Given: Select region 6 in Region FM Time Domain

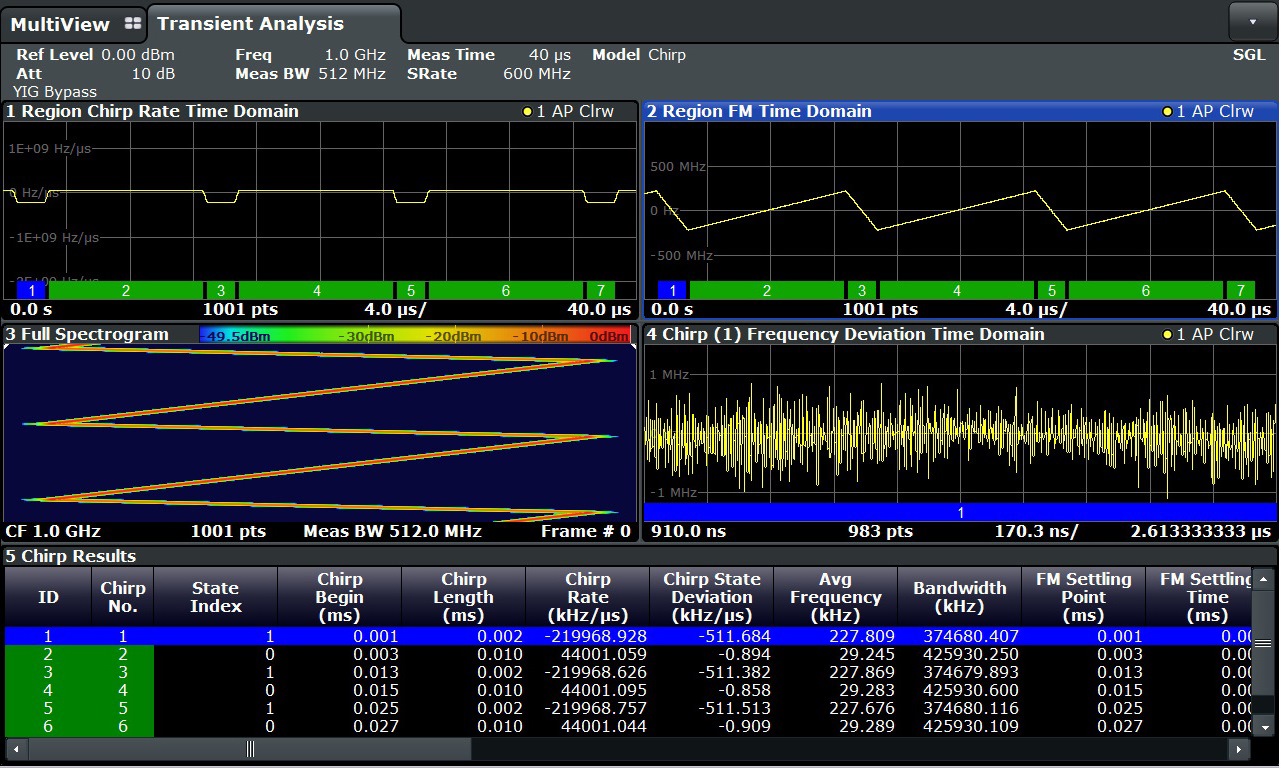Looking at the screenshot, I should [x=1145, y=291].
